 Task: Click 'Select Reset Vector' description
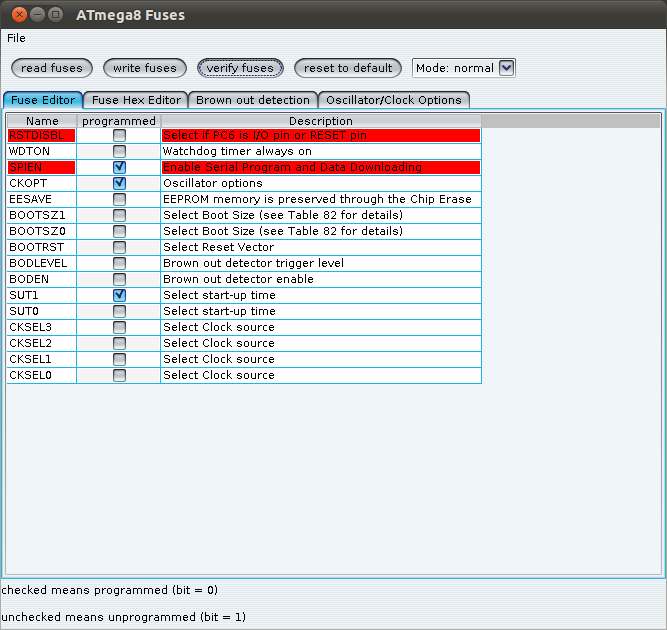[321, 247]
